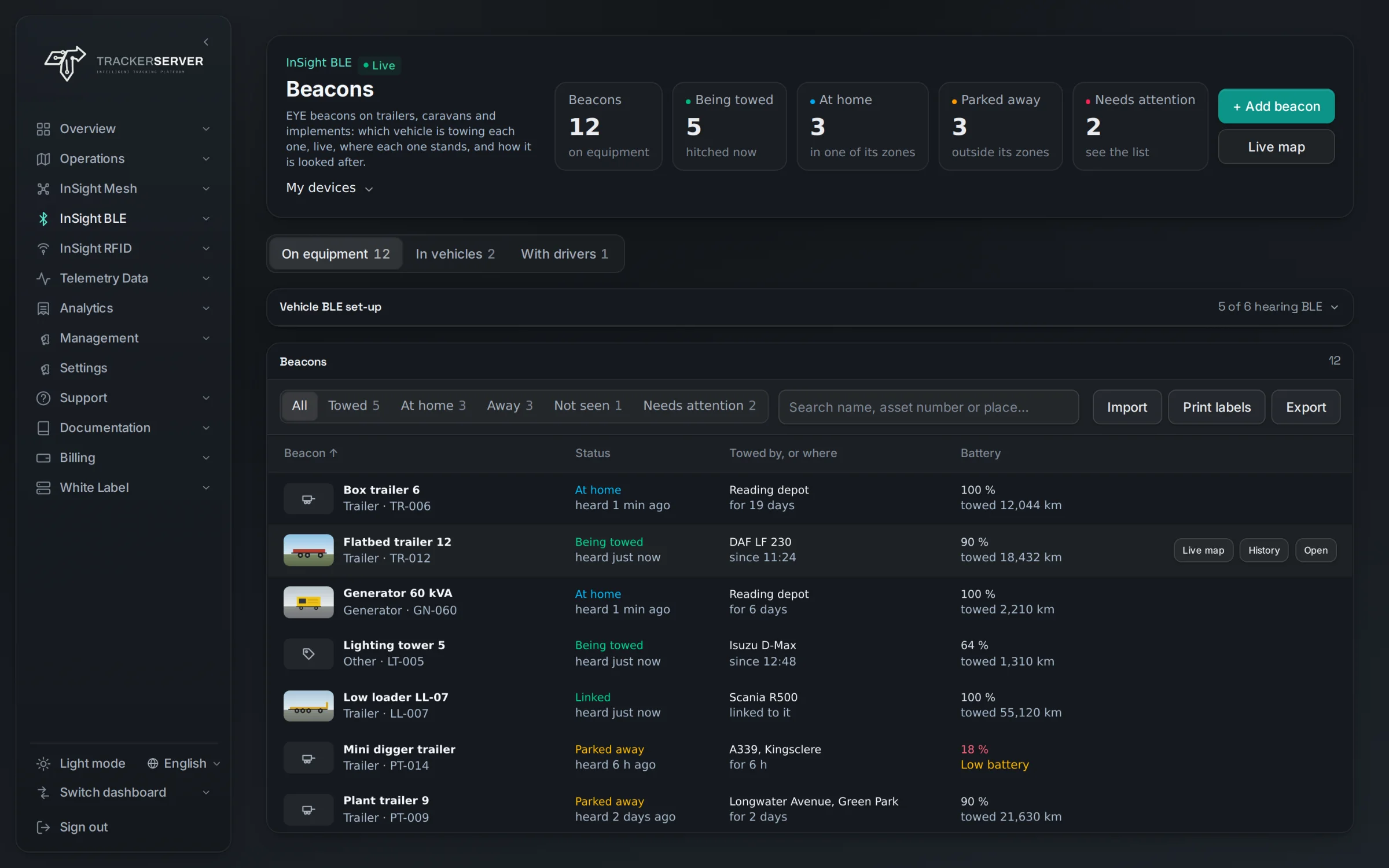Click the Documentation book icon

(43, 428)
